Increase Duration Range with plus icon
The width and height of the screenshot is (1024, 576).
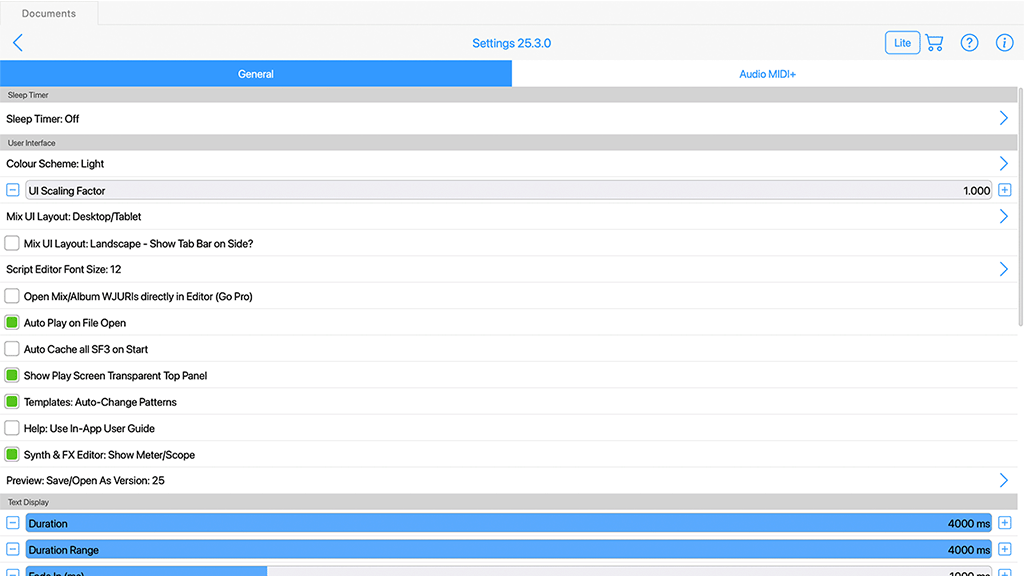coord(1005,549)
